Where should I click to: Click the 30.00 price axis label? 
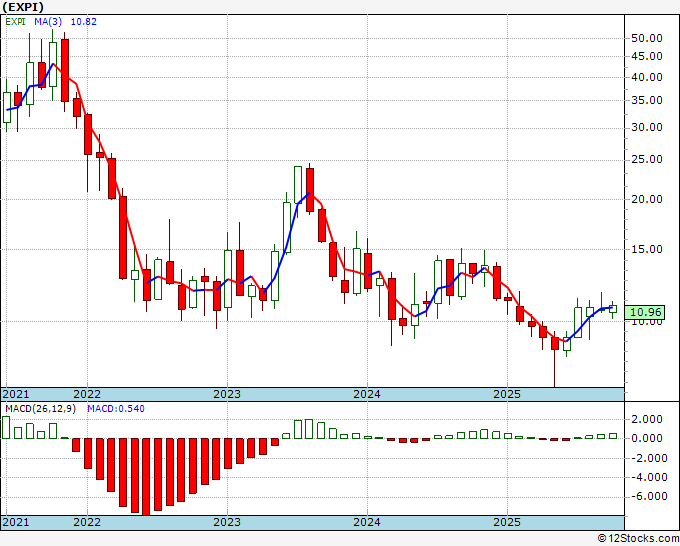pyautogui.click(x=647, y=128)
